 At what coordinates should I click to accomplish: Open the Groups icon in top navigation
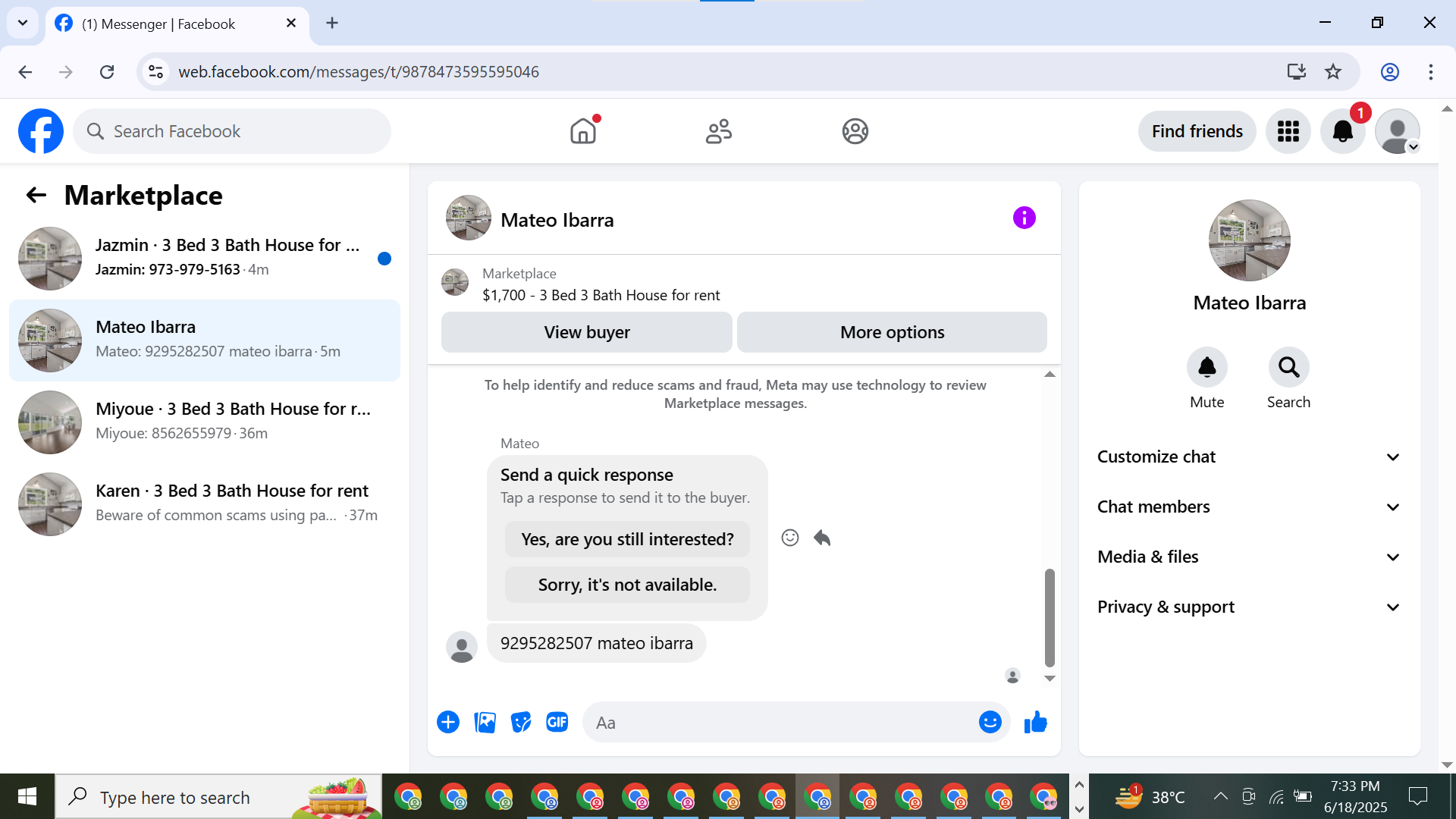tap(855, 131)
